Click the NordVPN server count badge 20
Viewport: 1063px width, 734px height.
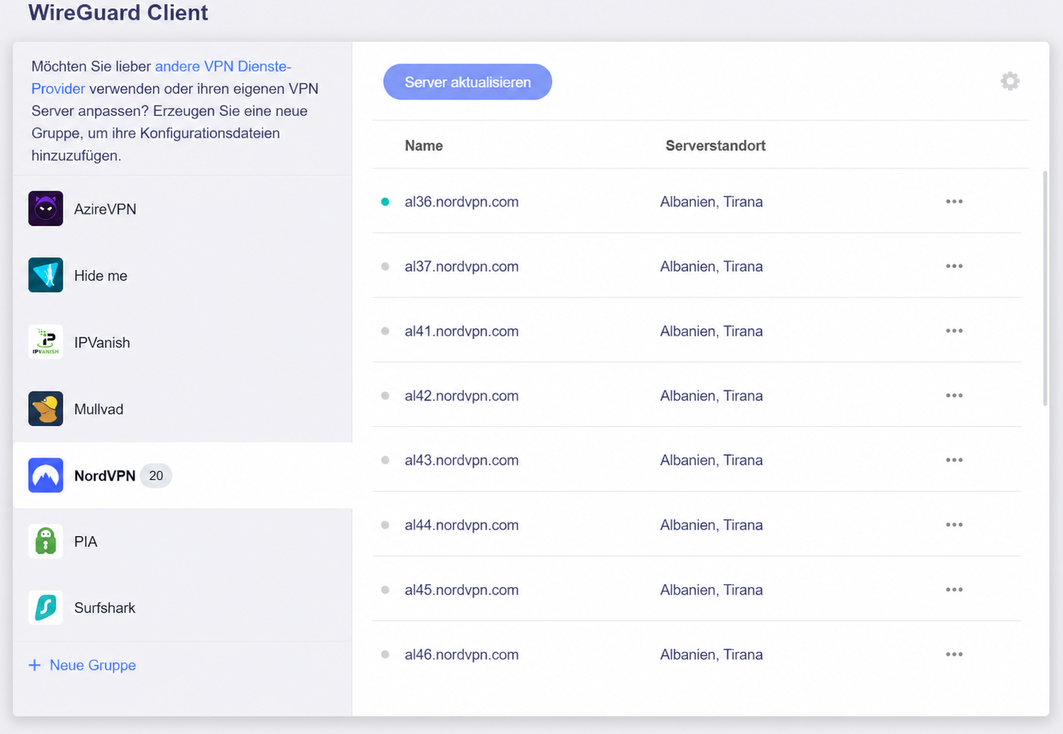(156, 476)
